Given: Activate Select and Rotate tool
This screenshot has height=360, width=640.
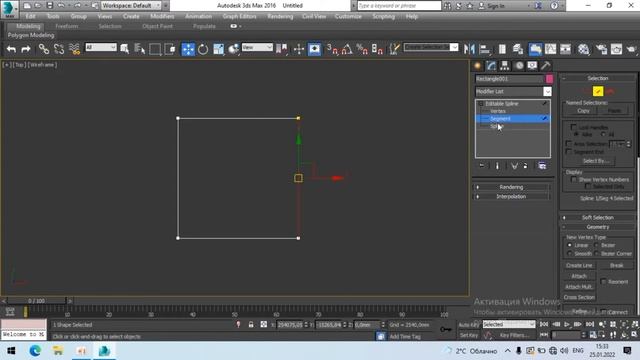Looking at the screenshot, I should click(203, 49).
